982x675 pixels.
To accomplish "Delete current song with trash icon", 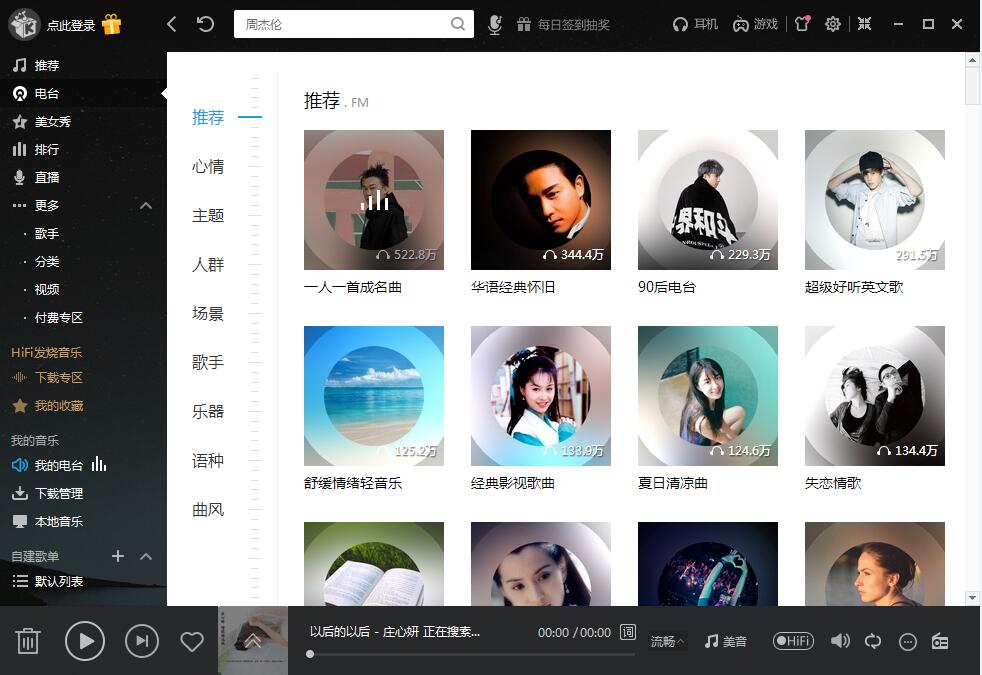I will point(28,641).
